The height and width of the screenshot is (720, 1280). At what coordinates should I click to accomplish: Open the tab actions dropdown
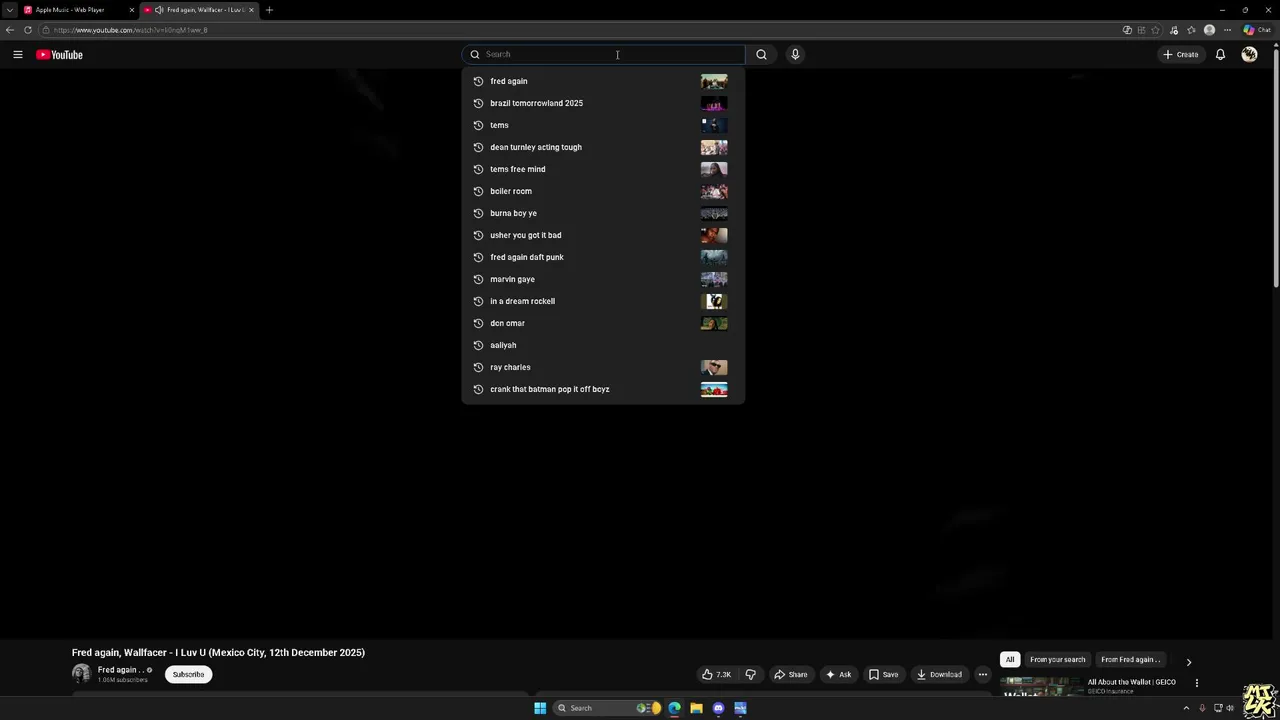click(9, 10)
